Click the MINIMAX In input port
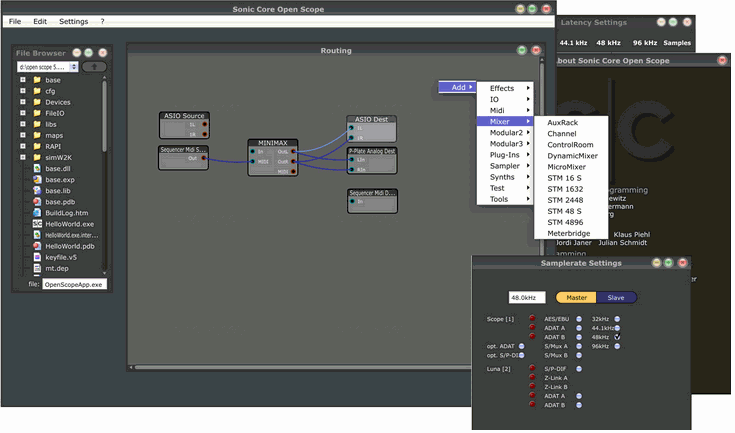 coord(253,152)
